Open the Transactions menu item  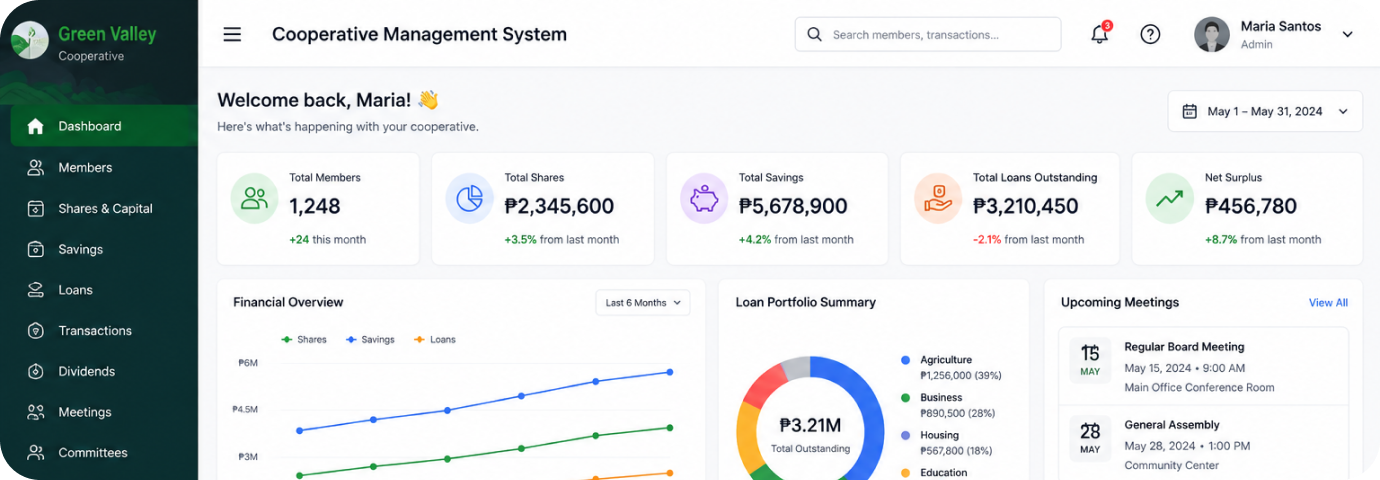tap(104, 331)
